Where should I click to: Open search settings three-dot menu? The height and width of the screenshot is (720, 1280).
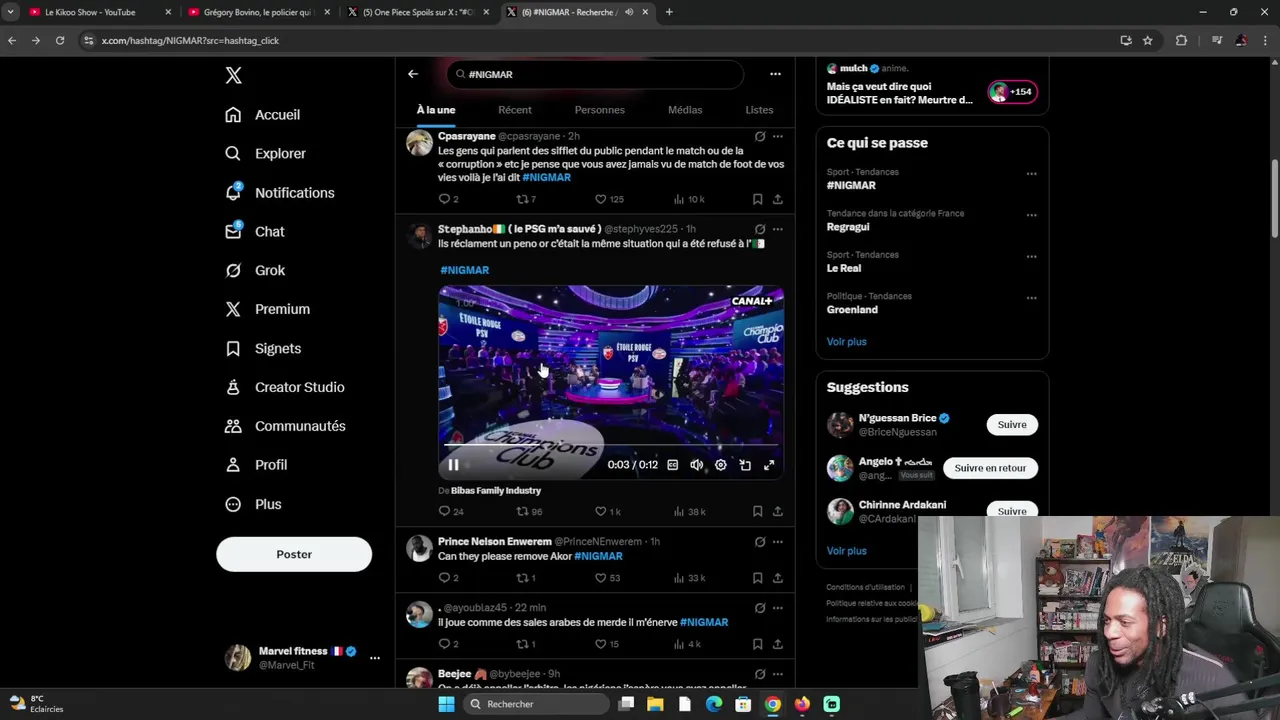pos(775,74)
